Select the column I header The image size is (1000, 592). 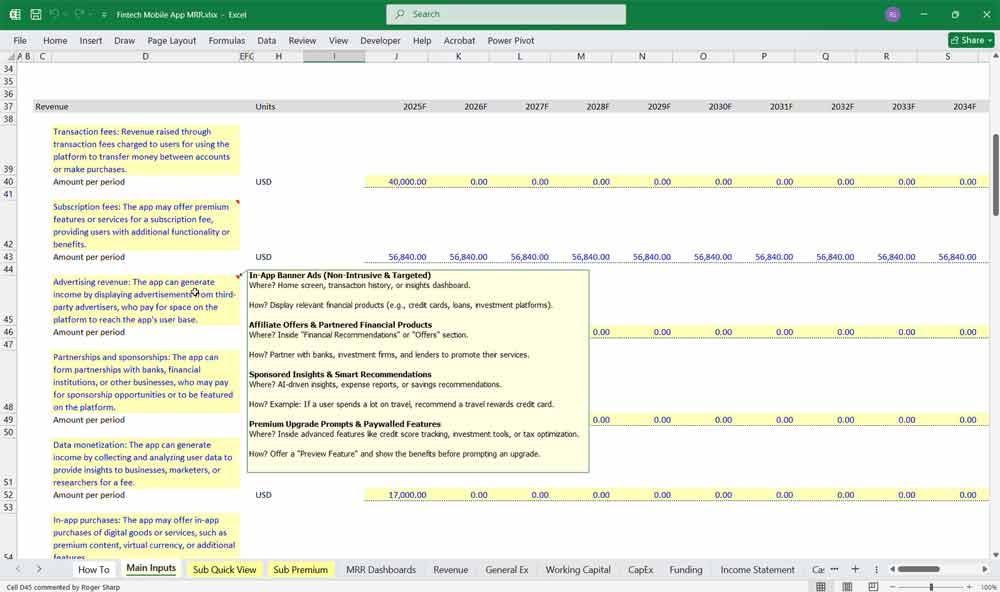pos(334,56)
